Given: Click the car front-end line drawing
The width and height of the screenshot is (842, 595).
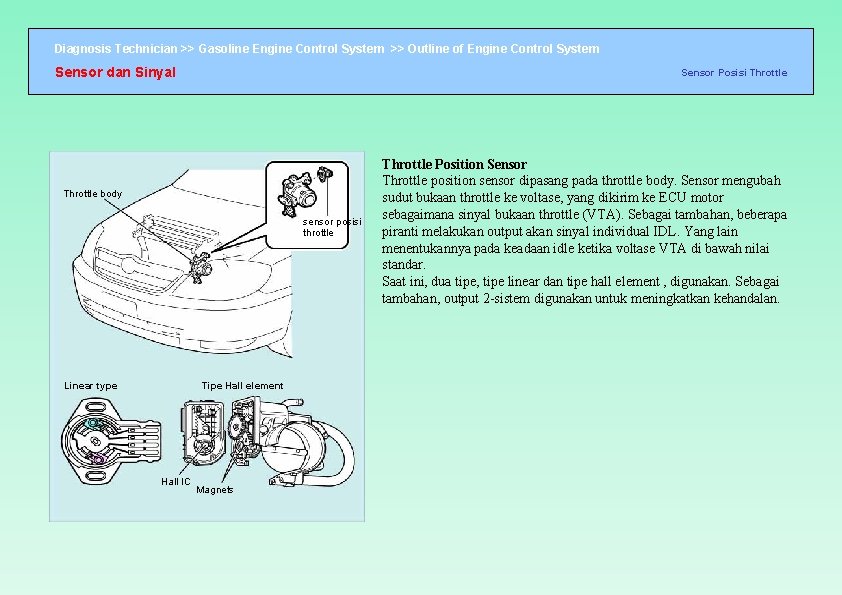Looking at the screenshot, I should pyautogui.click(x=183, y=263).
